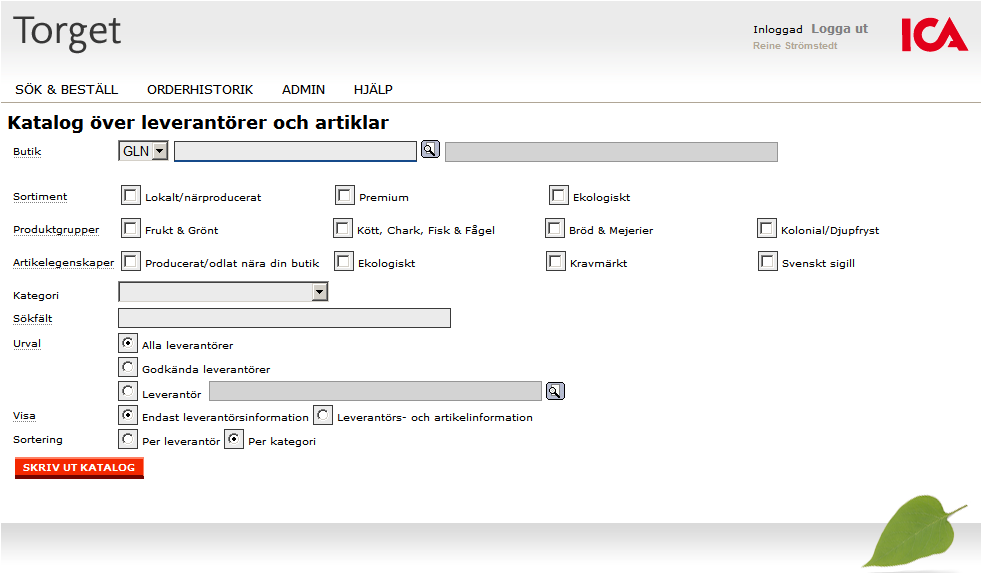Click the SKRIV UT KATALOG button
The height and width of the screenshot is (573, 981).
coord(79,468)
